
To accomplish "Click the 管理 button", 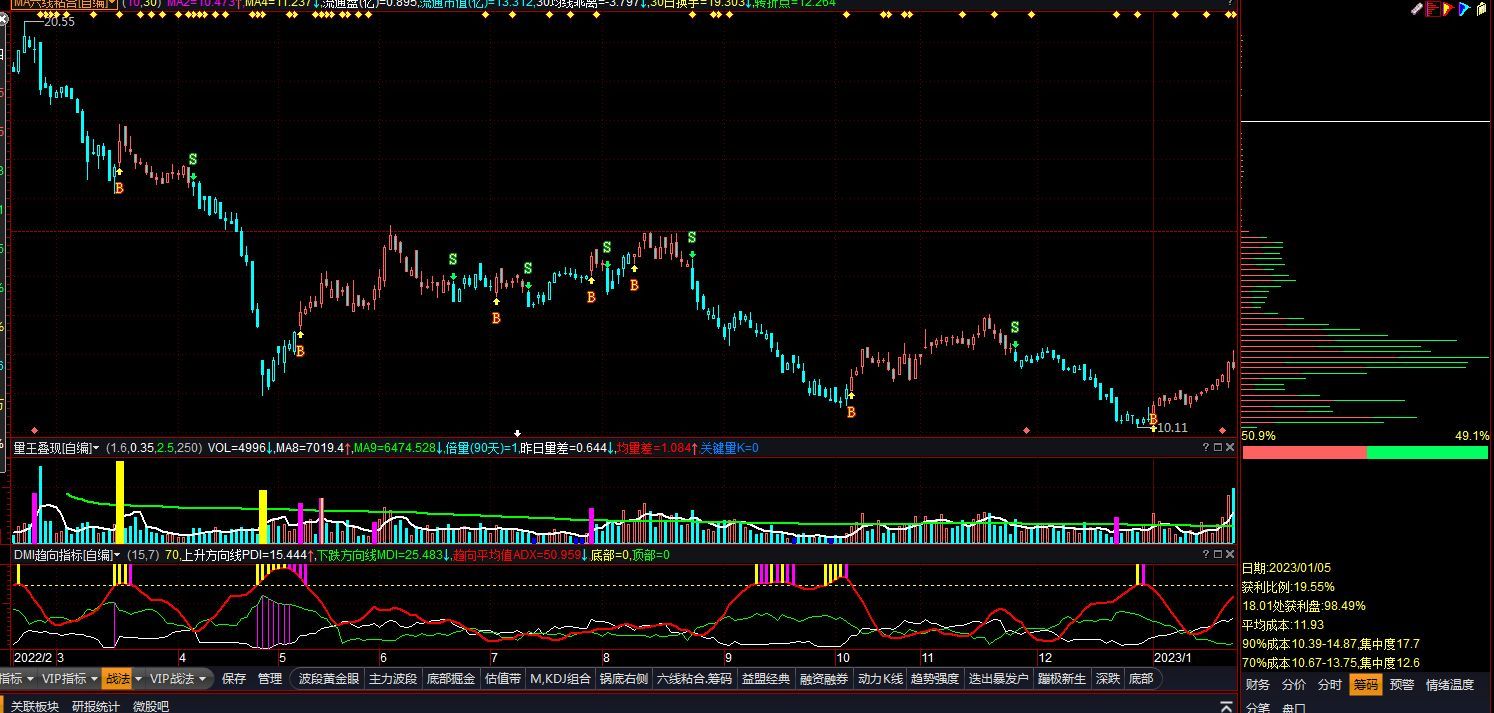I will tap(270, 679).
